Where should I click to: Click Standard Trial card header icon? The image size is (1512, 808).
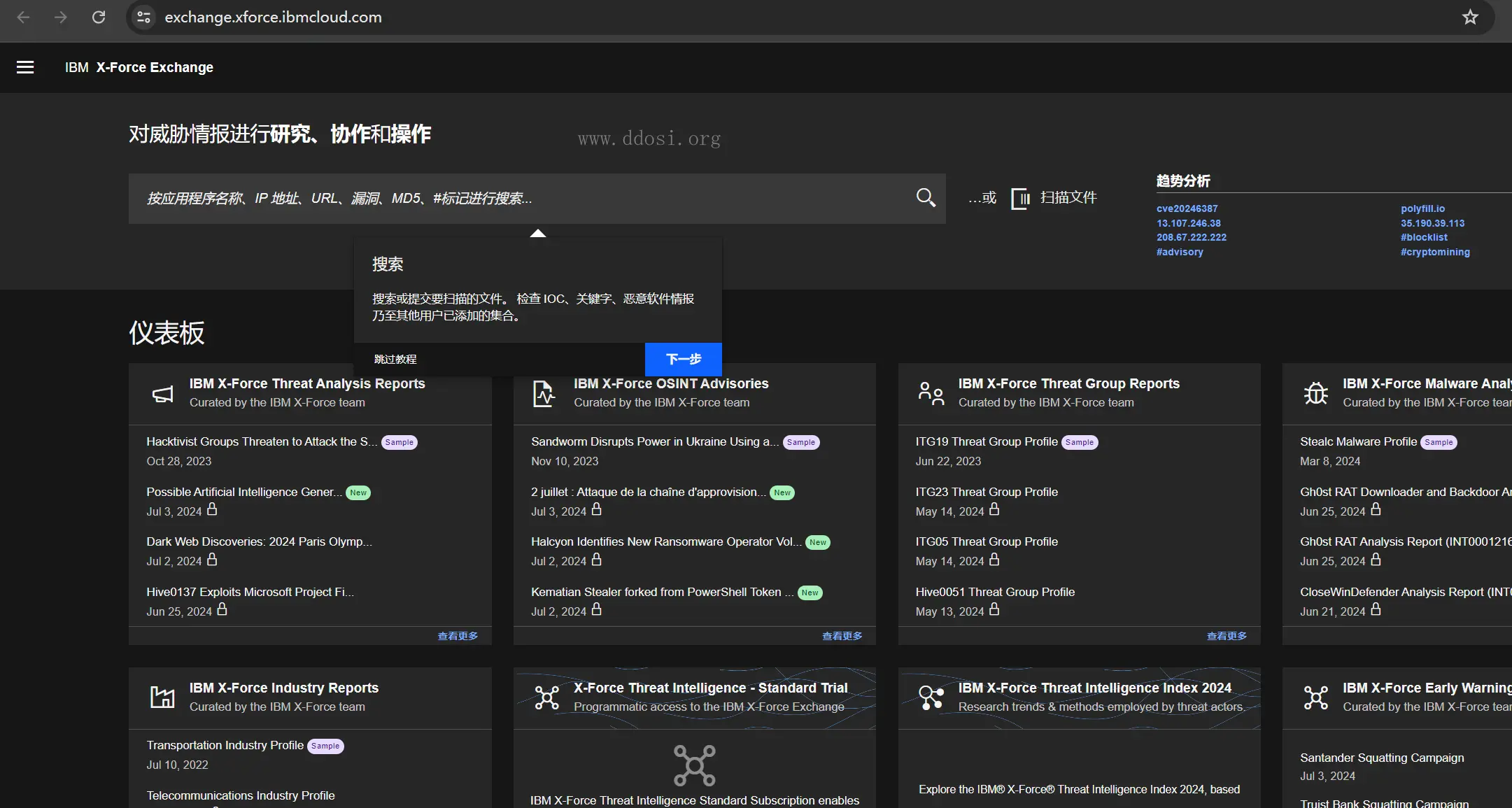point(546,697)
